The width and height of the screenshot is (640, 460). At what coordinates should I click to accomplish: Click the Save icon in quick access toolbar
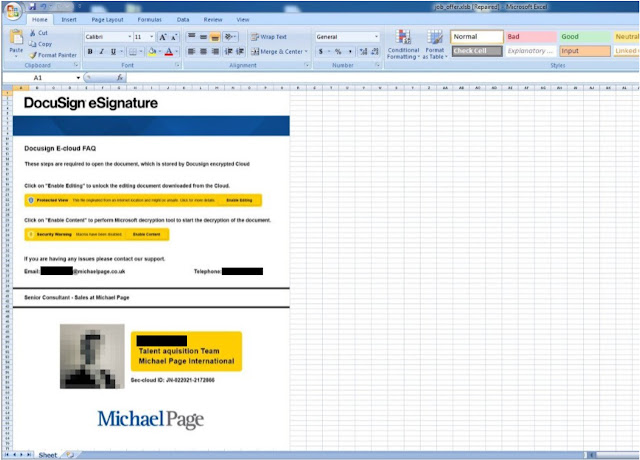click(32, 7)
